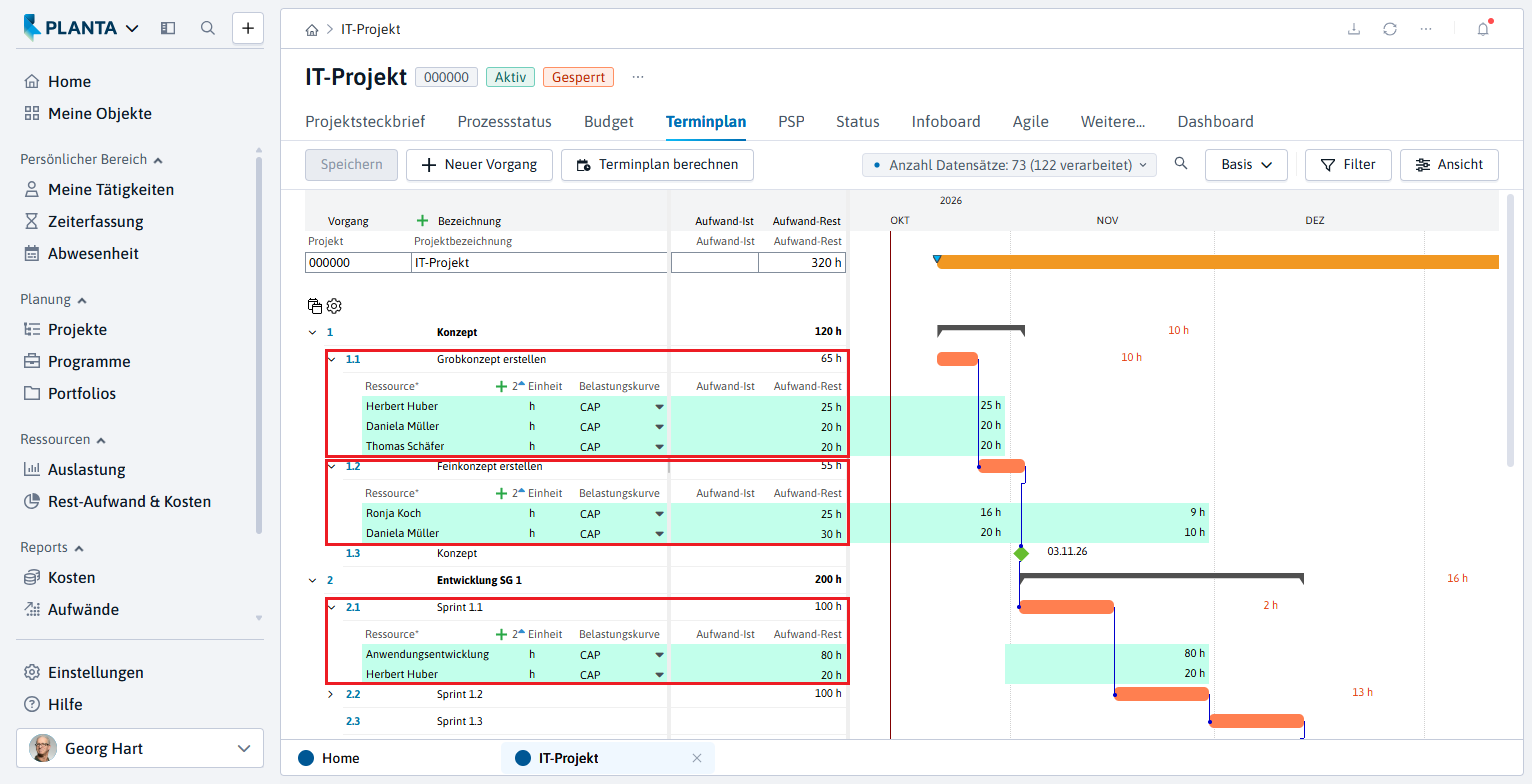This screenshot has height=784, width=1532.
Task: Switch to the Dashboard tab
Action: click(x=1215, y=122)
